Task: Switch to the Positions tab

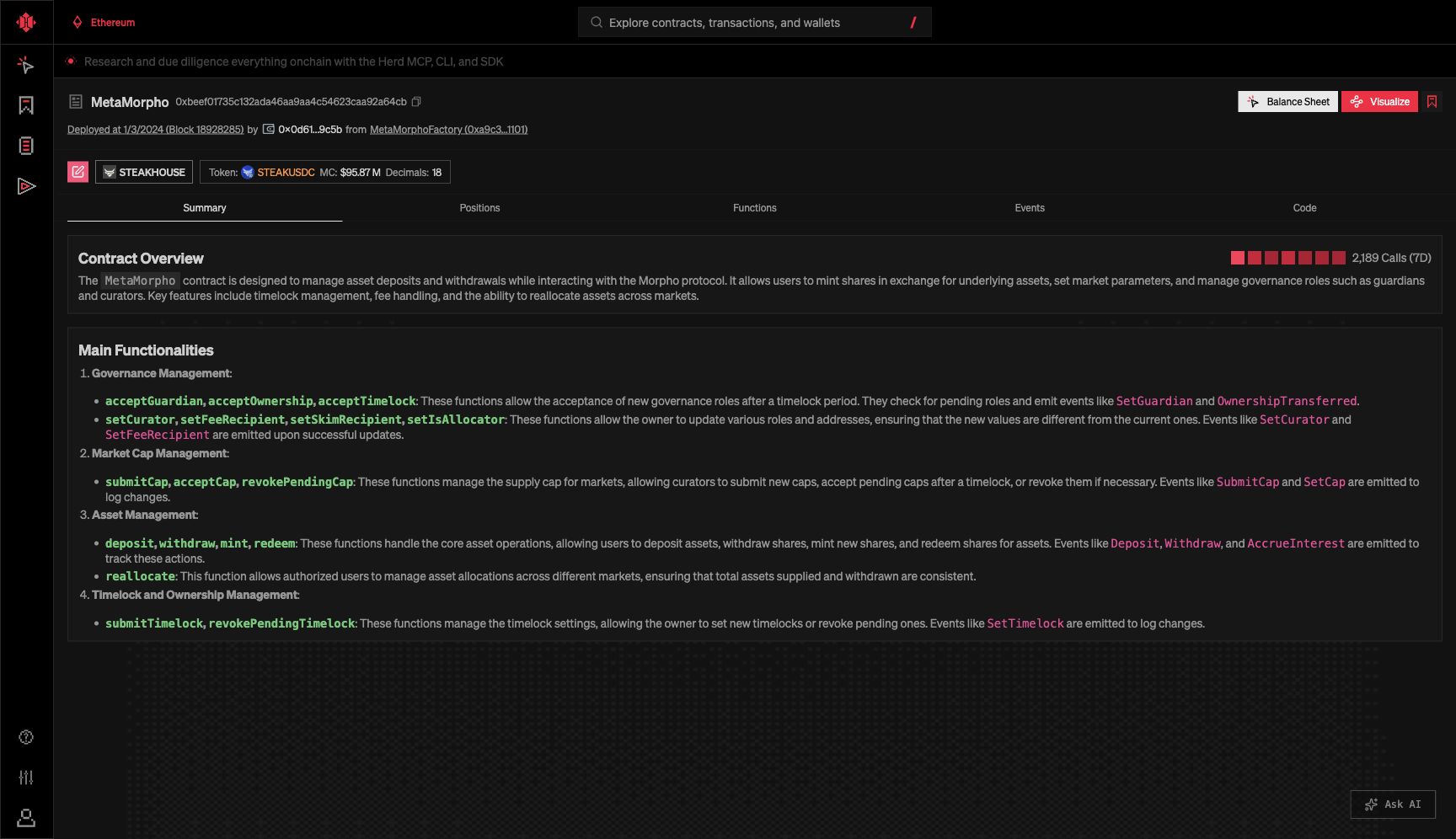Action: (479, 208)
